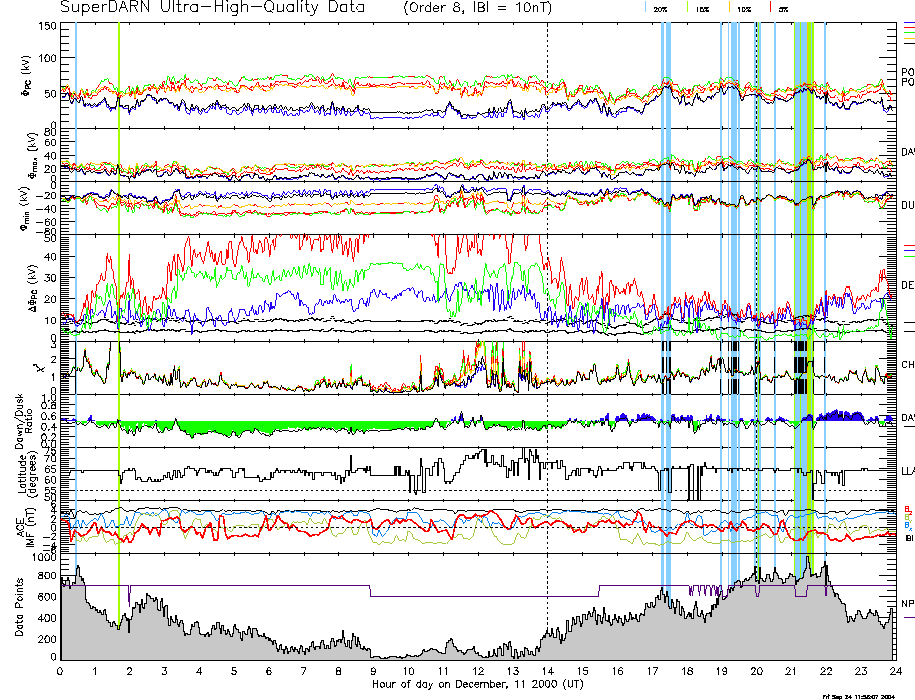Select the 'Hour of day on December, 11 2000 (UT)' label
Viewport: 915px width, 700px height.
click(477, 684)
